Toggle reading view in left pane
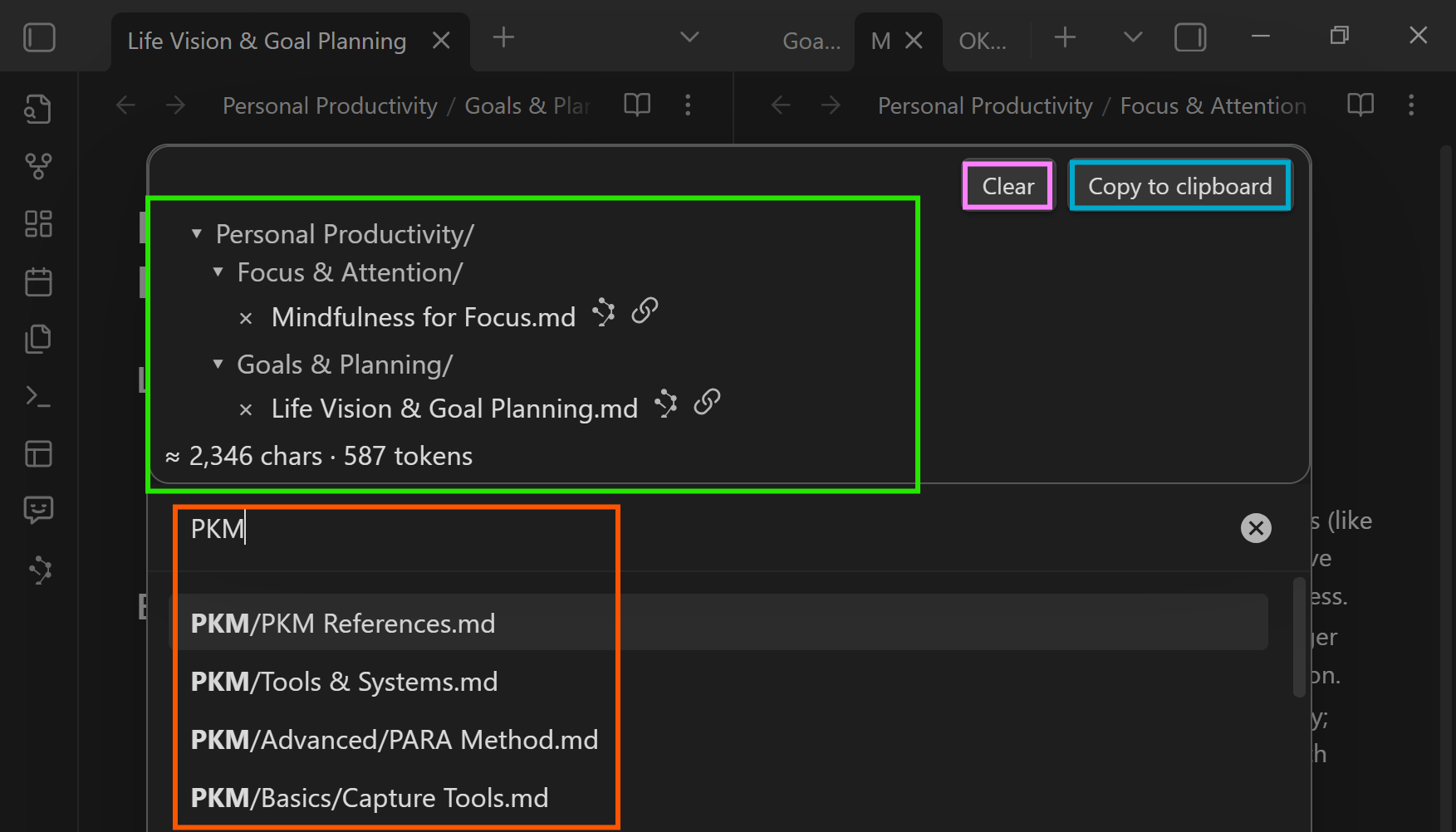The image size is (1456, 832). pos(637,105)
